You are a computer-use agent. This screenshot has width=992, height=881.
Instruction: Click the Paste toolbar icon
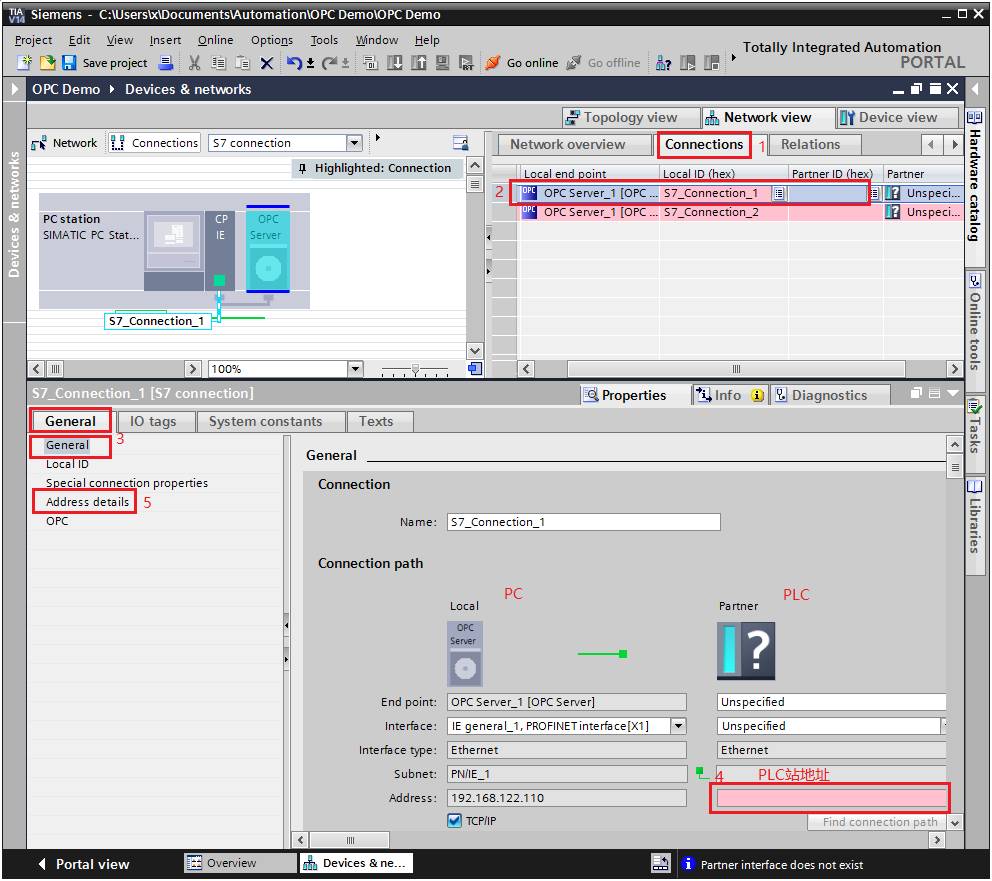242,63
